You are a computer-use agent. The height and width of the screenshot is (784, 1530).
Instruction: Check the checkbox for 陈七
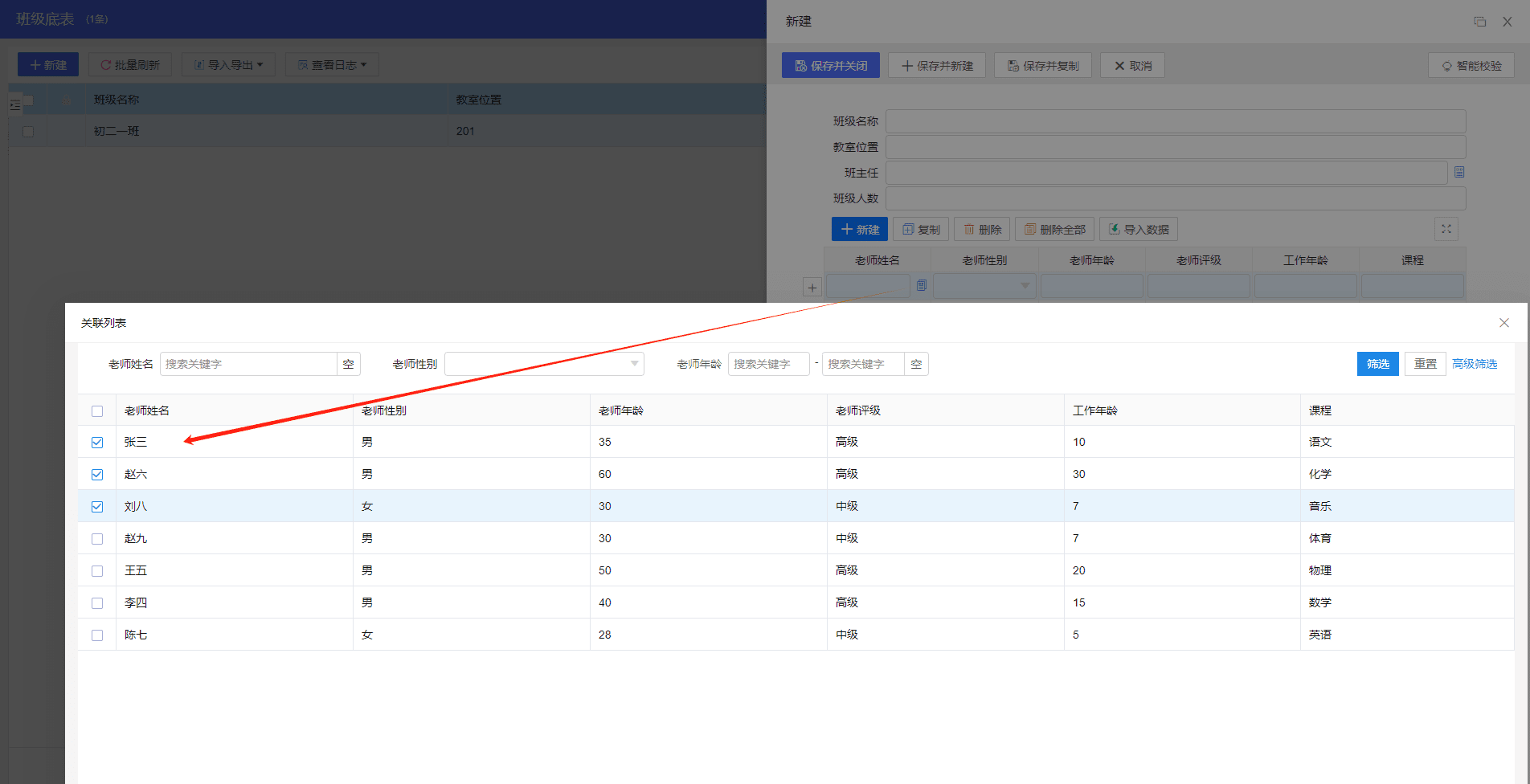[97, 635]
